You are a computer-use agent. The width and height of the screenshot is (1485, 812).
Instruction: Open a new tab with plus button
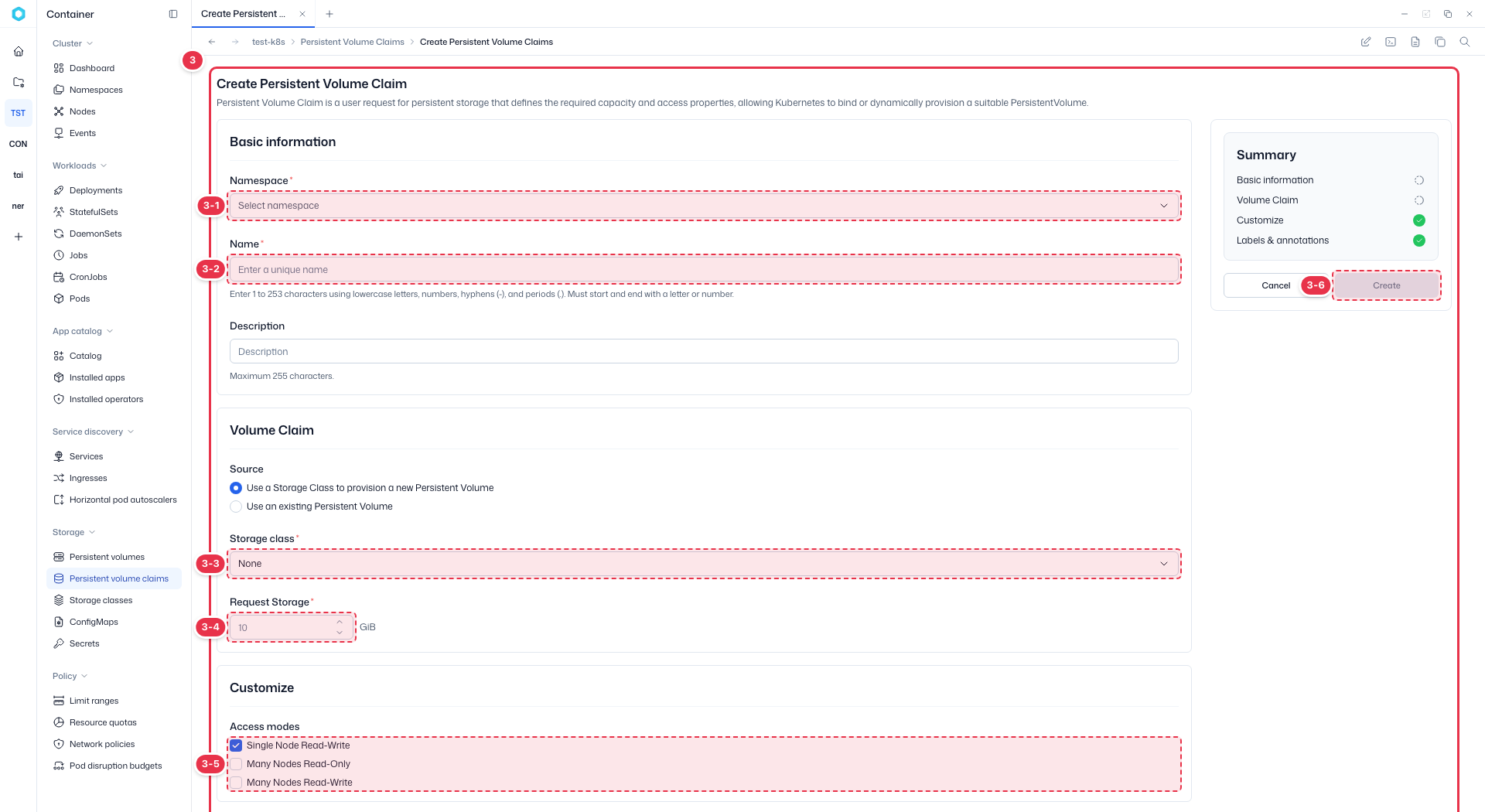tap(329, 14)
